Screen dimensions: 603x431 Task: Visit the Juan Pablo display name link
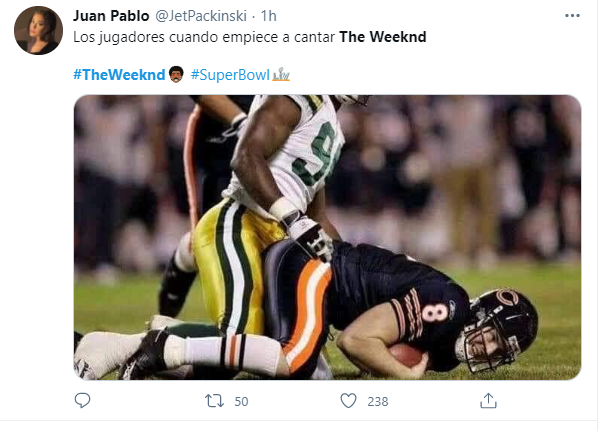pyautogui.click(x=109, y=16)
